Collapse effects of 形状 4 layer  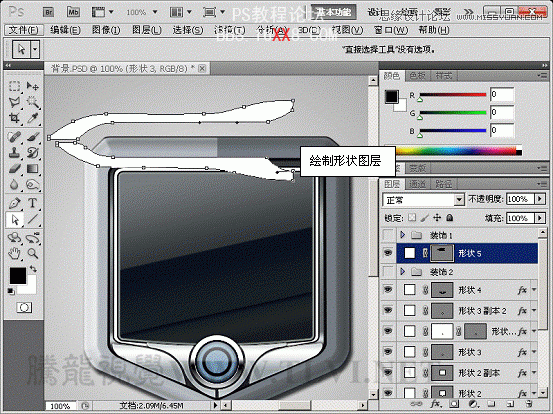point(534,290)
